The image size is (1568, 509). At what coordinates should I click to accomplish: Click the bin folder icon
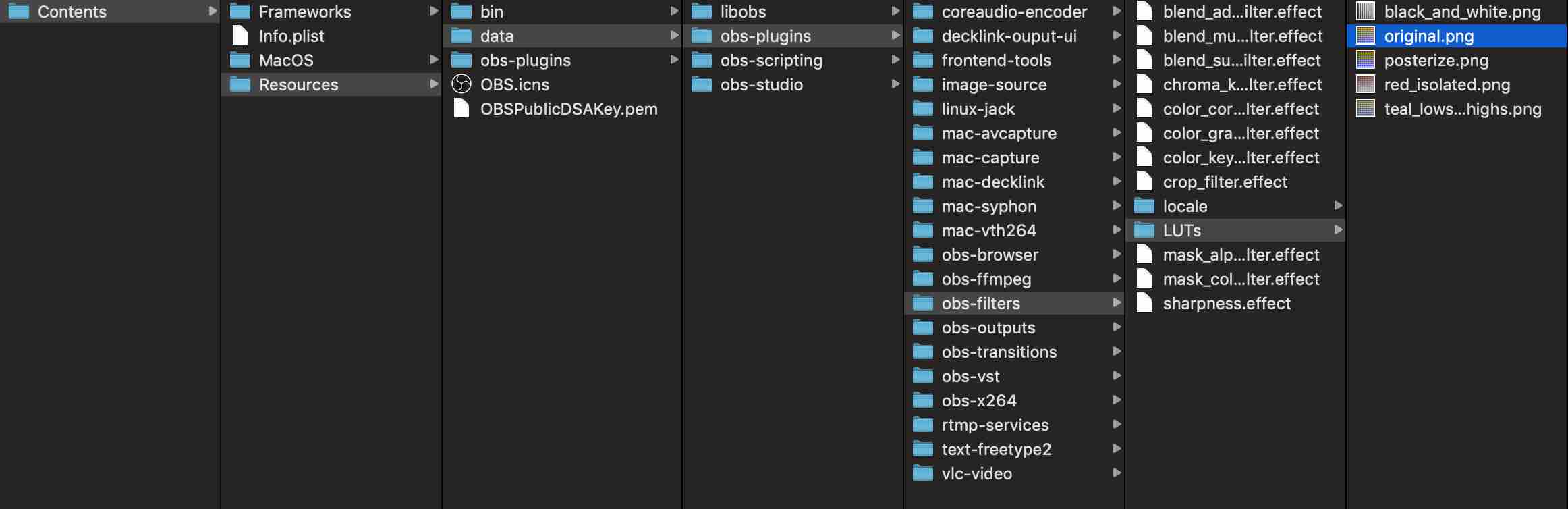461,11
